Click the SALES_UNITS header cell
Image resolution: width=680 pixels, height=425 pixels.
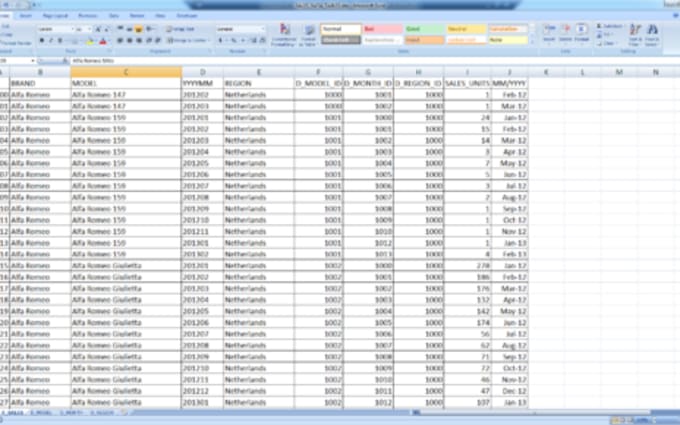(467, 83)
